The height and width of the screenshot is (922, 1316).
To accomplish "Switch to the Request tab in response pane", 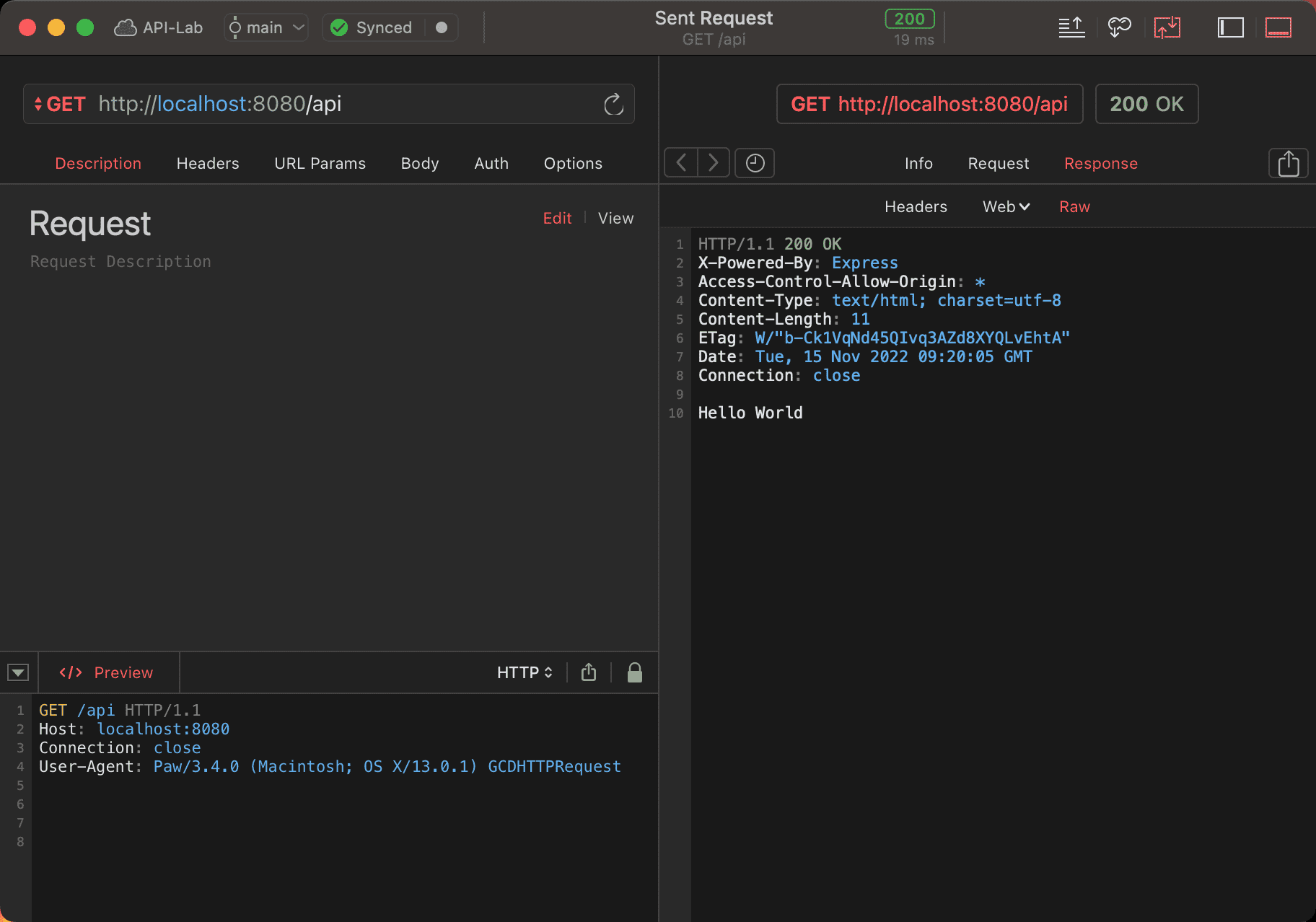I will click(999, 163).
